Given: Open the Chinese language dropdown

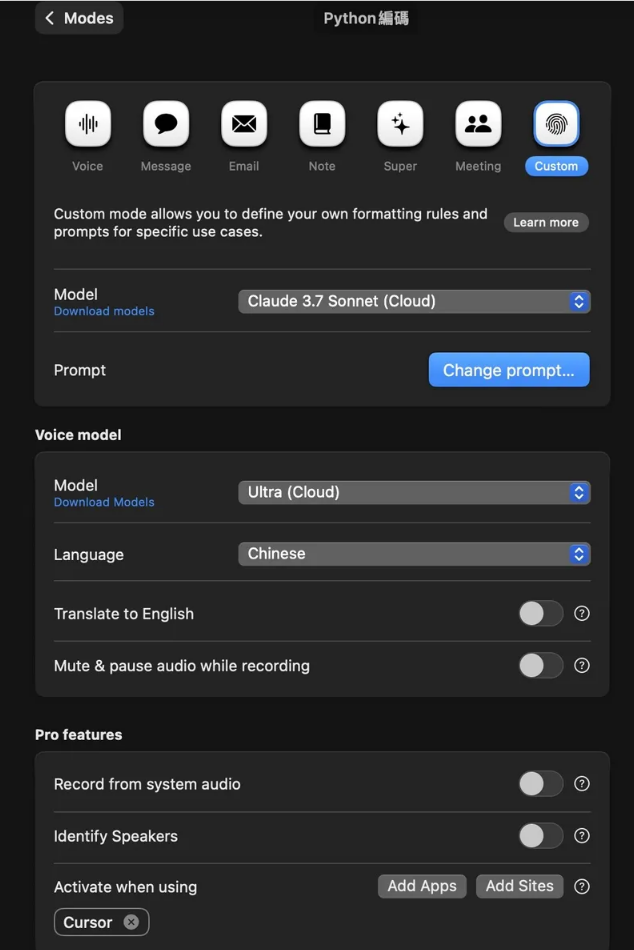Looking at the screenshot, I should coord(414,554).
